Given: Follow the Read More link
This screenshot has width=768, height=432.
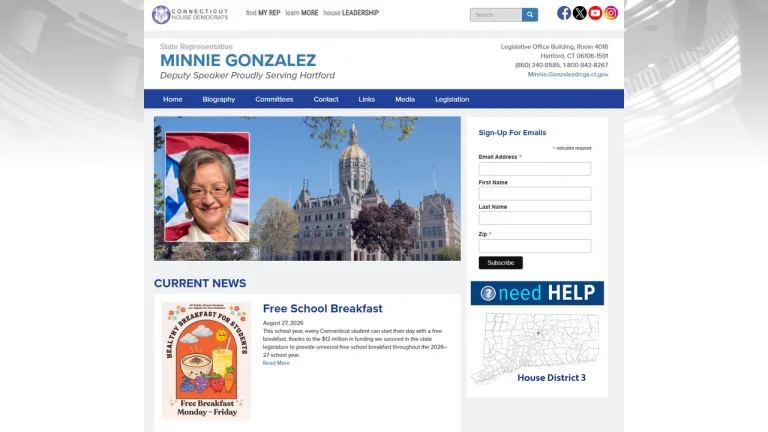Looking at the screenshot, I should tap(276, 363).
